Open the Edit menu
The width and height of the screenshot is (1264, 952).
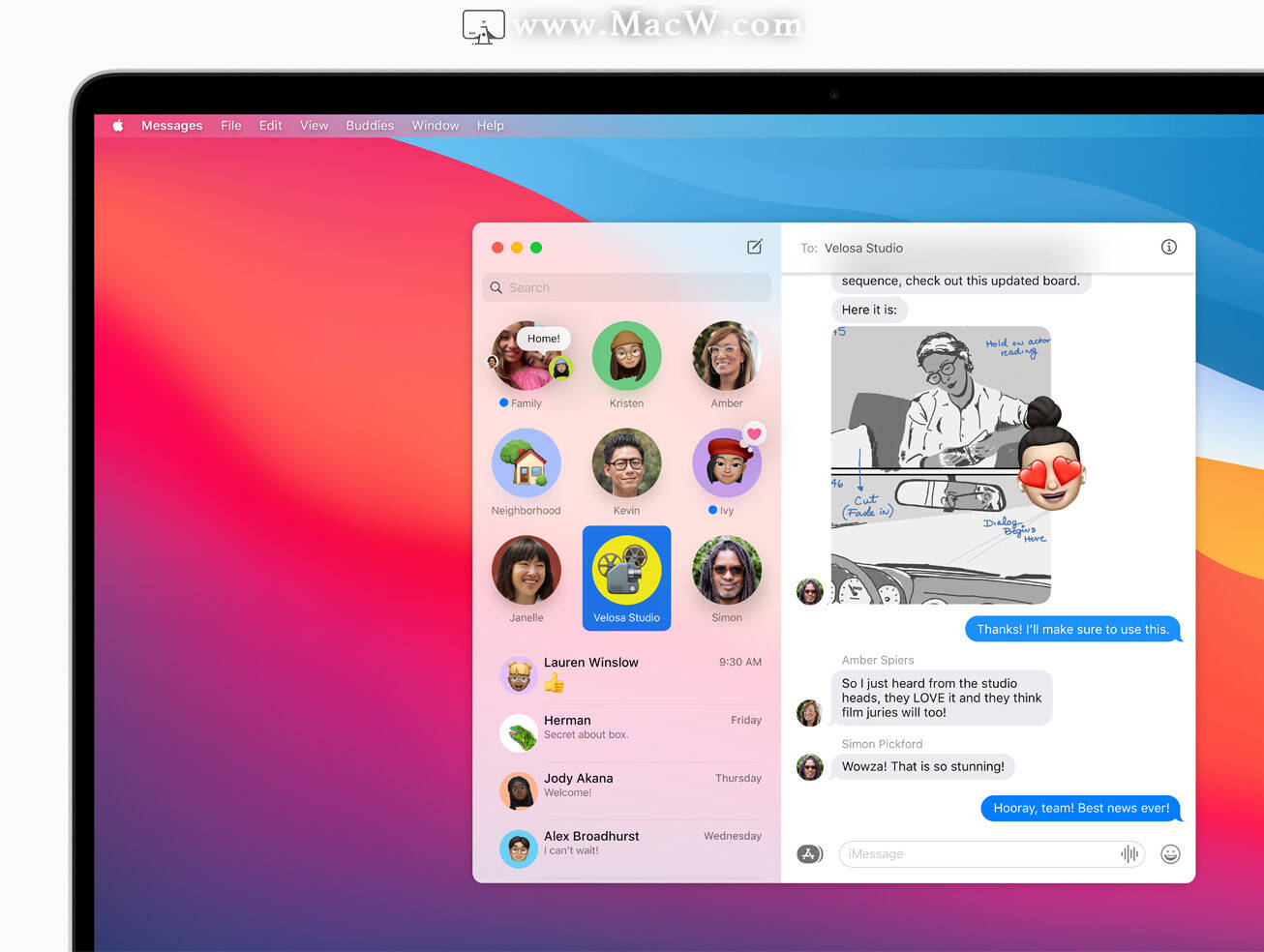coord(271,126)
